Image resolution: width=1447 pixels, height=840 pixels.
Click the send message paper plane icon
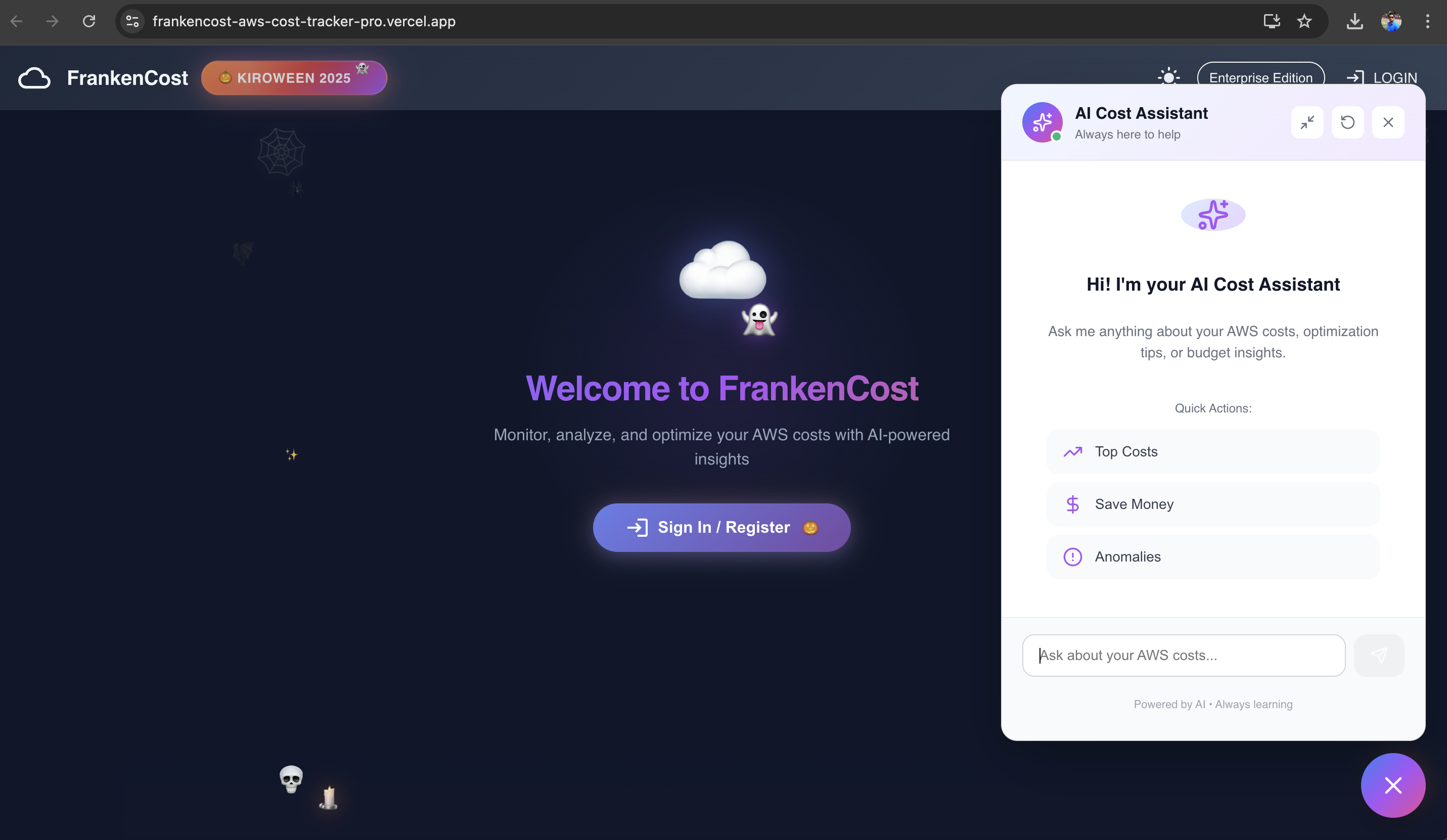click(1379, 655)
